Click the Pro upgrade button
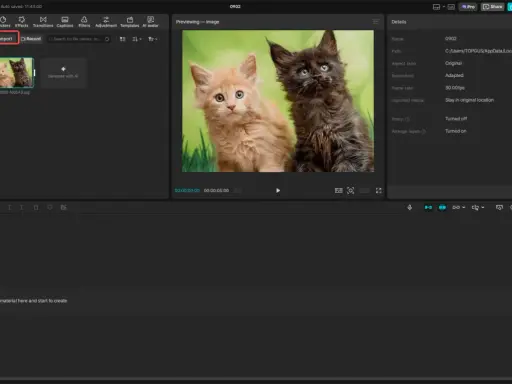Screen dimensions: 512x384 (468, 7)
